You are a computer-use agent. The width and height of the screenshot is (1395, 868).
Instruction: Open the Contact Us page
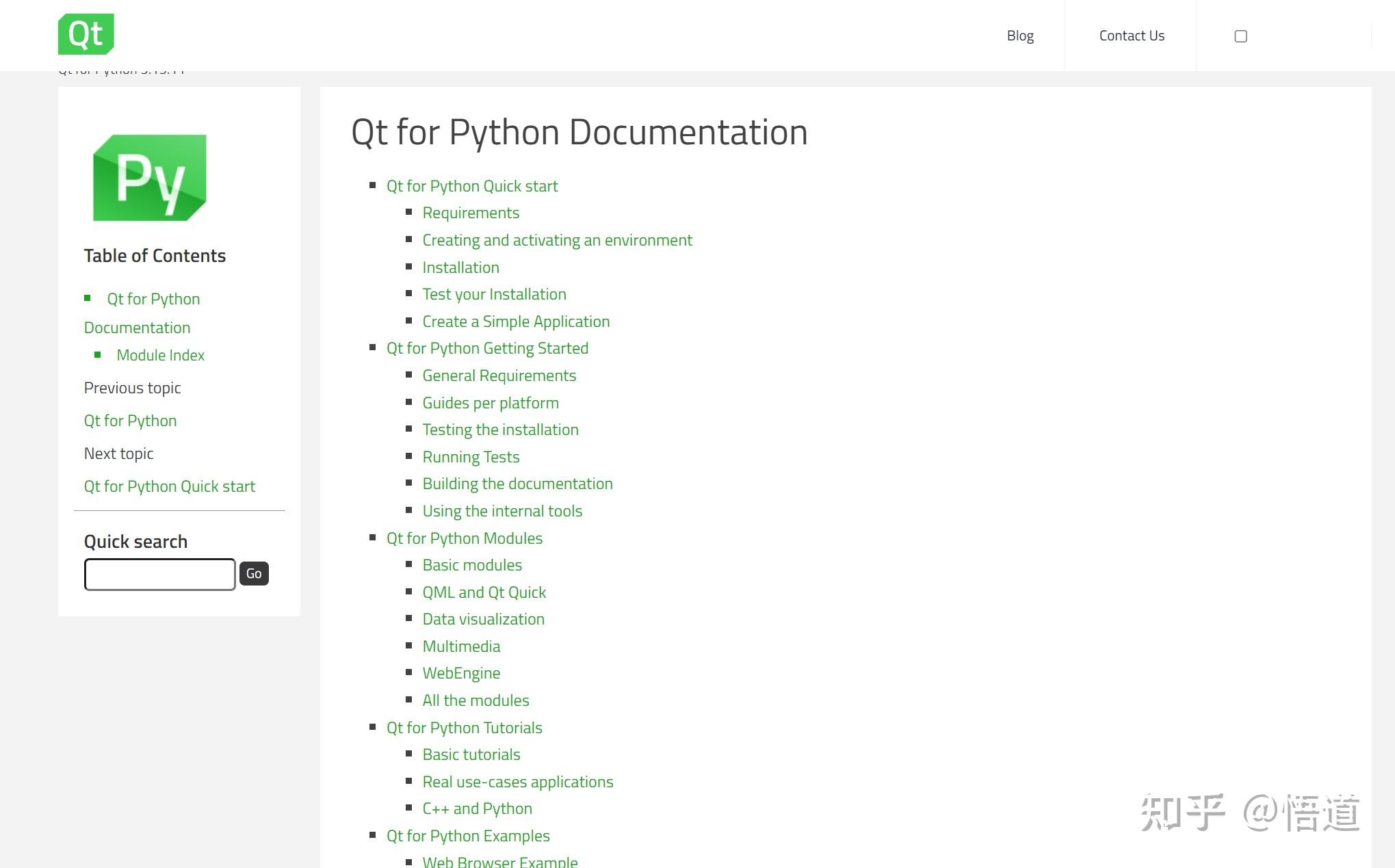(x=1132, y=35)
